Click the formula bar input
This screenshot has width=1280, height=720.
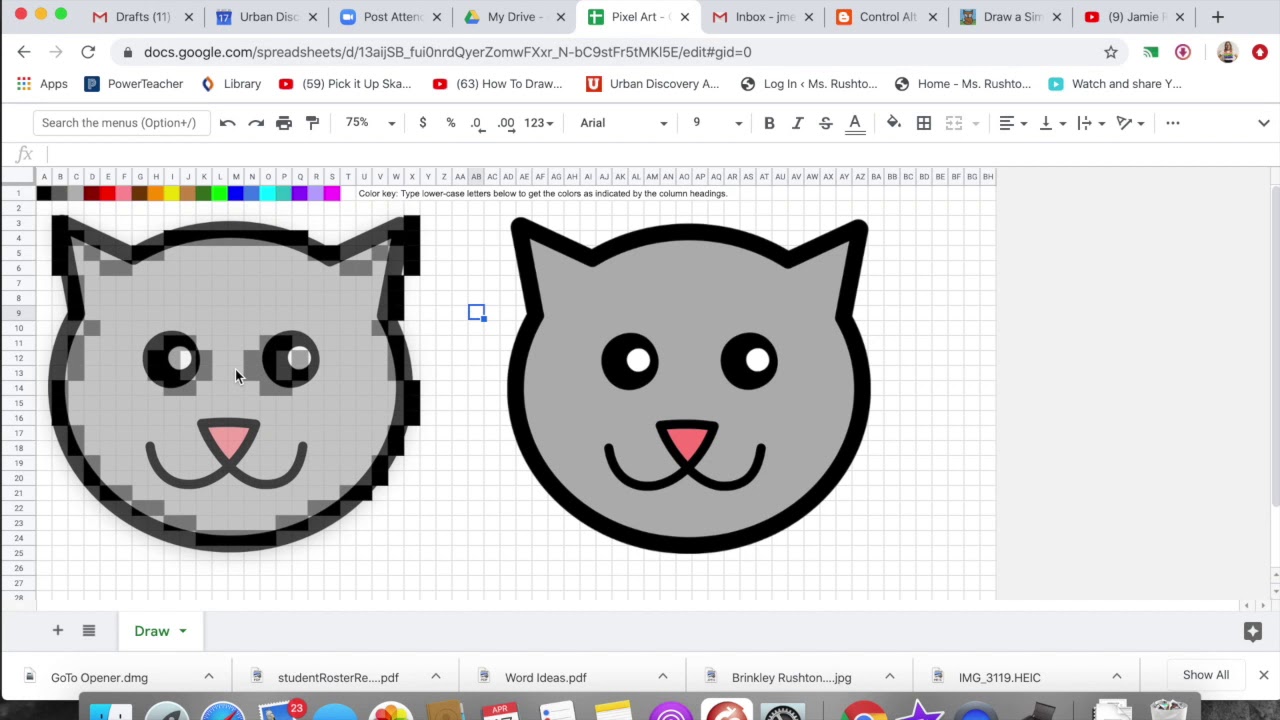[x=660, y=154]
